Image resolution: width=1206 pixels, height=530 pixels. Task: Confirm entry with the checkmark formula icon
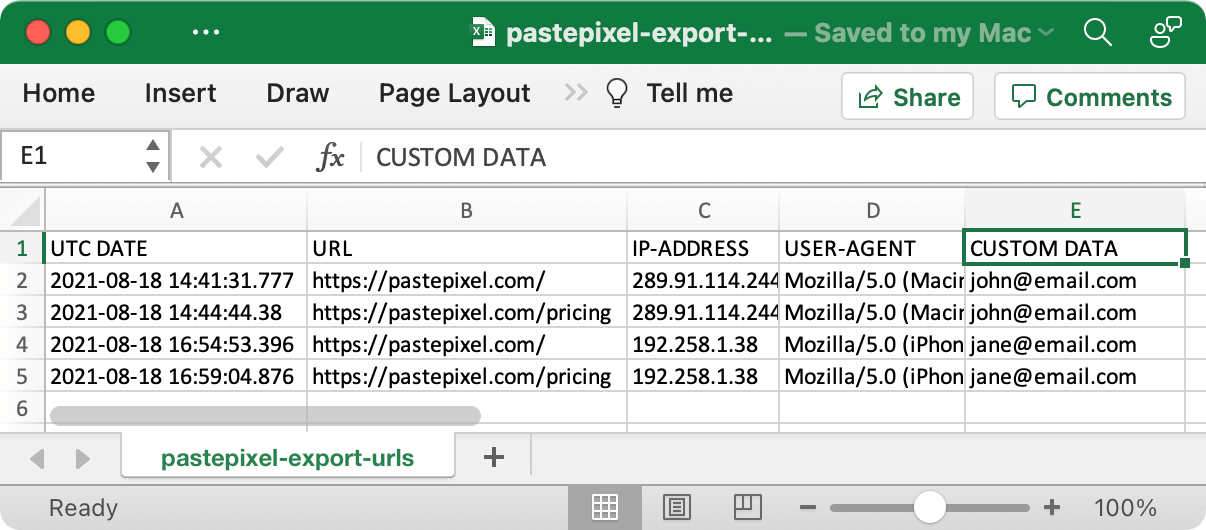tap(269, 157)
